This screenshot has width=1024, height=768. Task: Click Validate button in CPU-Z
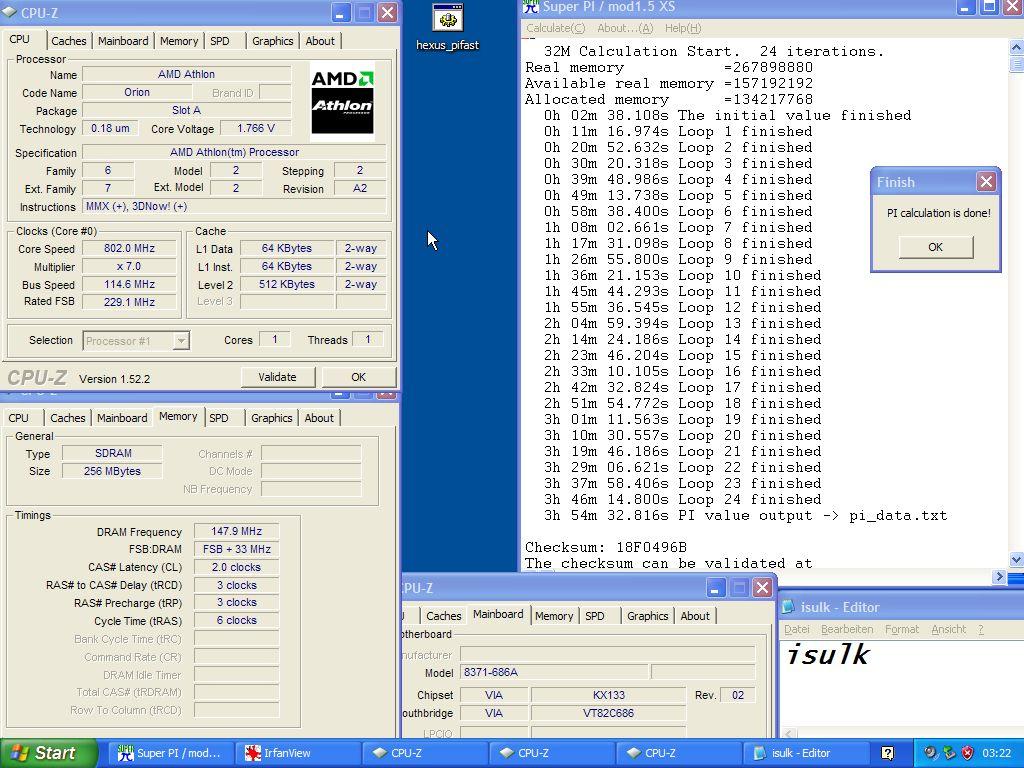point(278,377)
